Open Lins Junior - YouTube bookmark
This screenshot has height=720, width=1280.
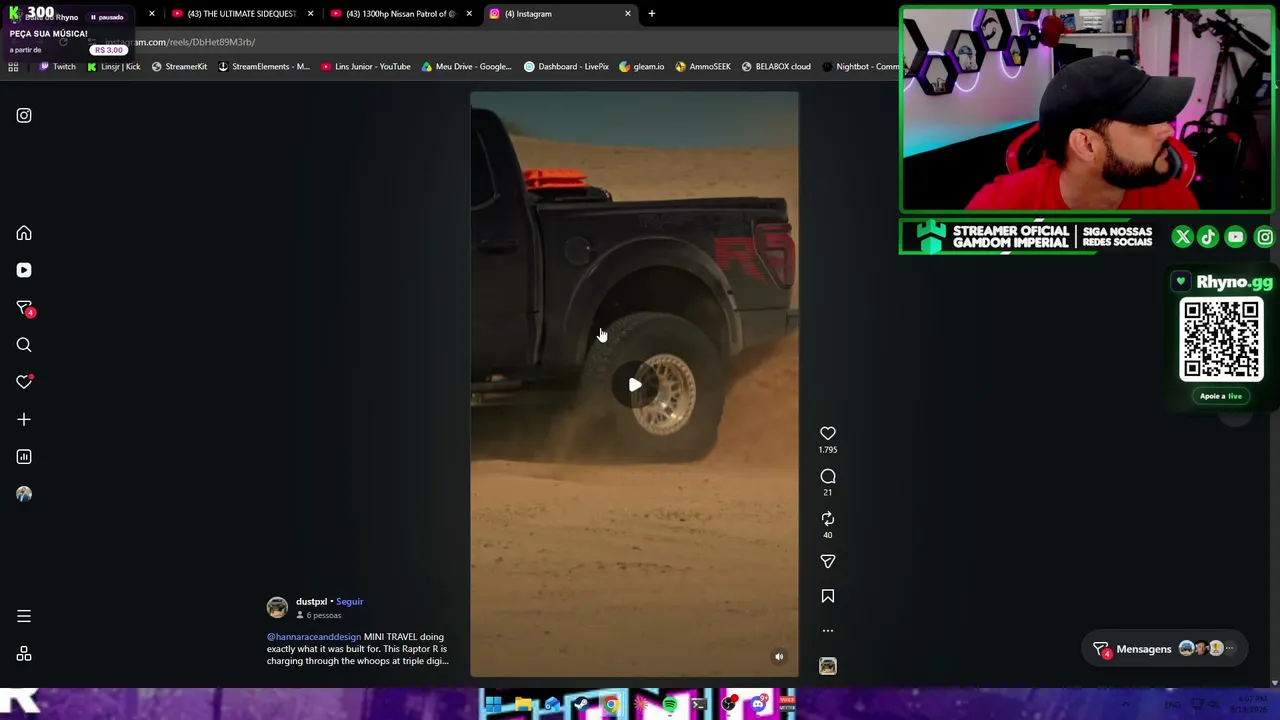pyautogui.click(x=366, y=67)
